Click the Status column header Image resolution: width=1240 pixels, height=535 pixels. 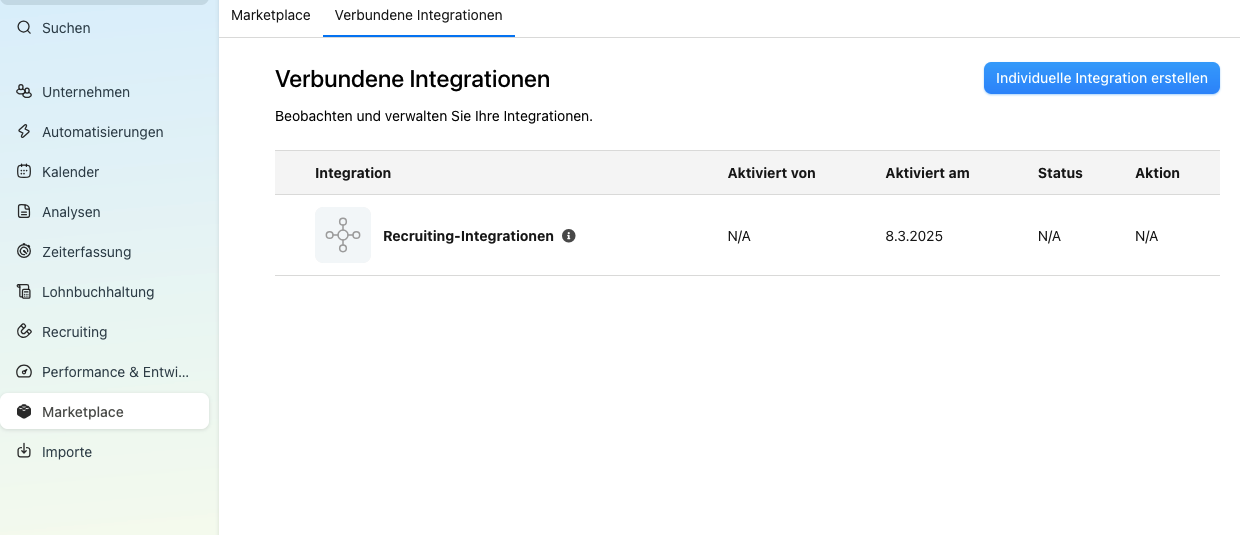pyautogui.click(x=1060, y=173)
